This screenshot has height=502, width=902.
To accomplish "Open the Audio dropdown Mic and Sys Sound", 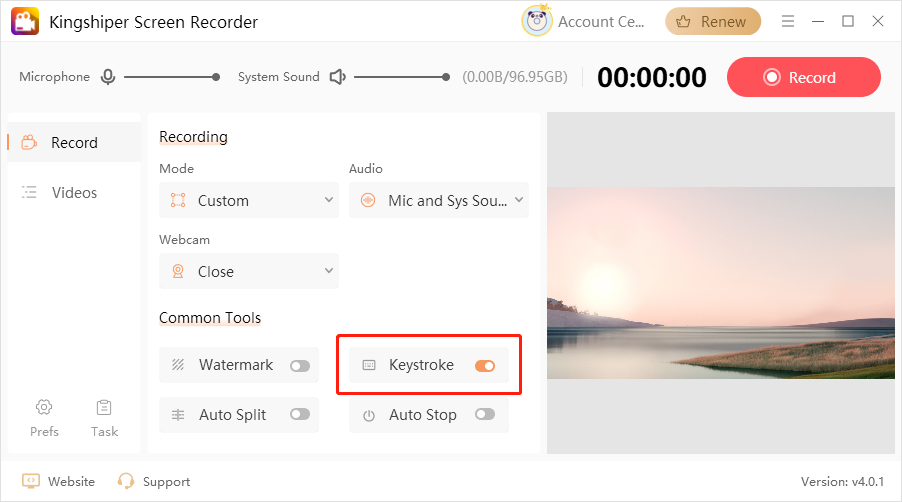I will (439, 200).
